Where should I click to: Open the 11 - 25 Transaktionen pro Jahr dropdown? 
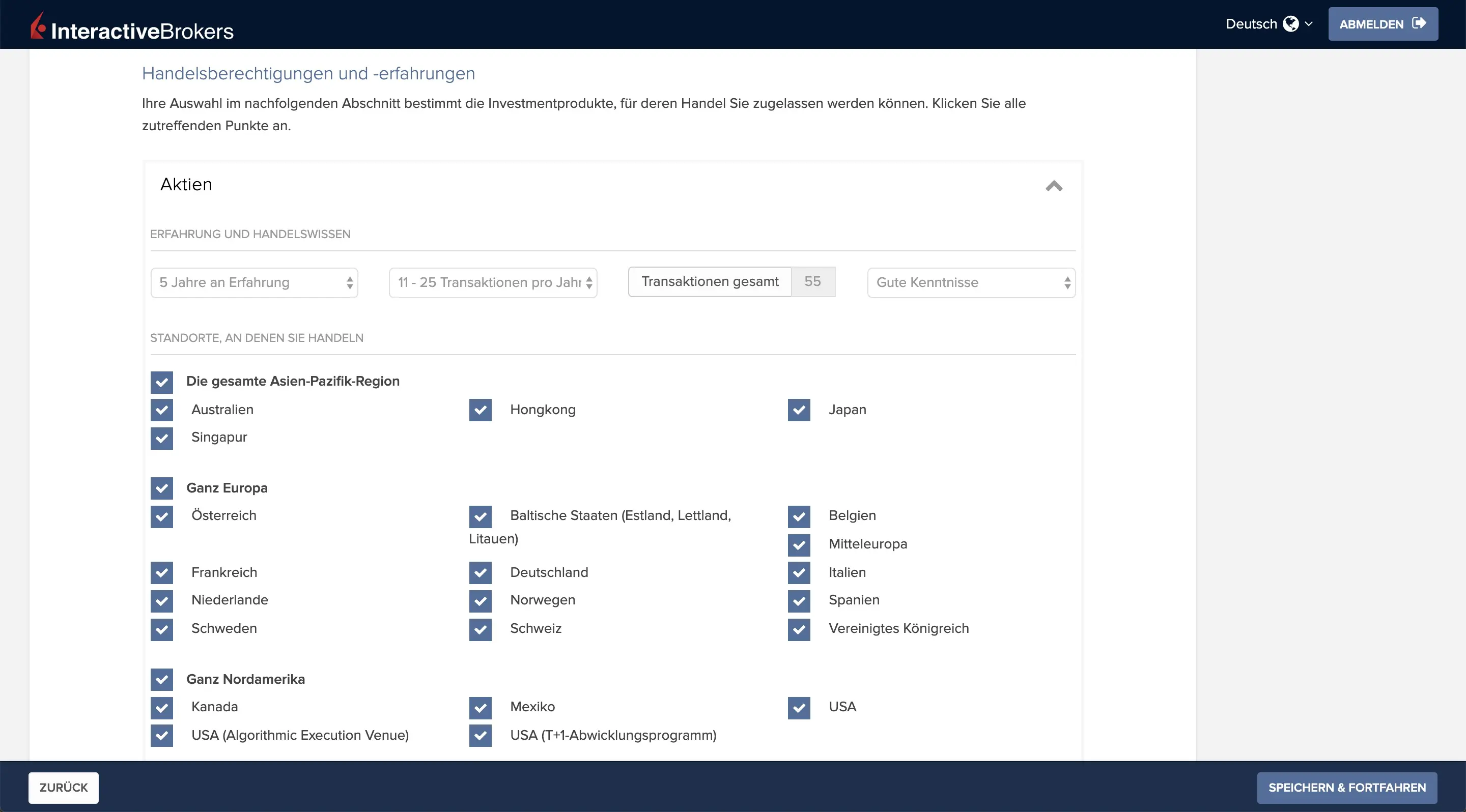(493, 282)
